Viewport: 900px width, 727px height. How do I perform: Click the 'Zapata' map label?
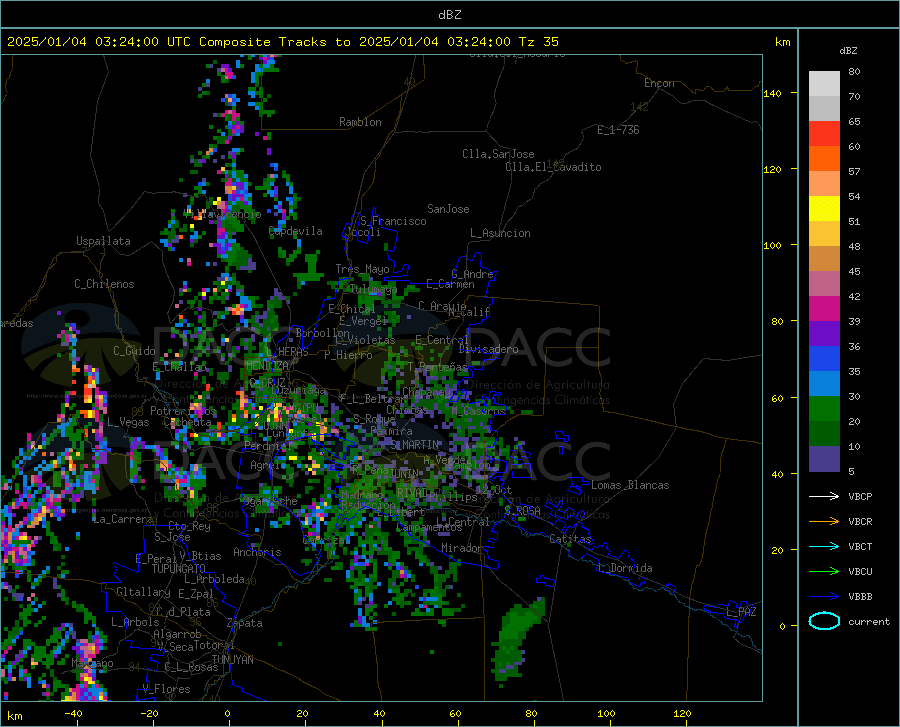245,623
